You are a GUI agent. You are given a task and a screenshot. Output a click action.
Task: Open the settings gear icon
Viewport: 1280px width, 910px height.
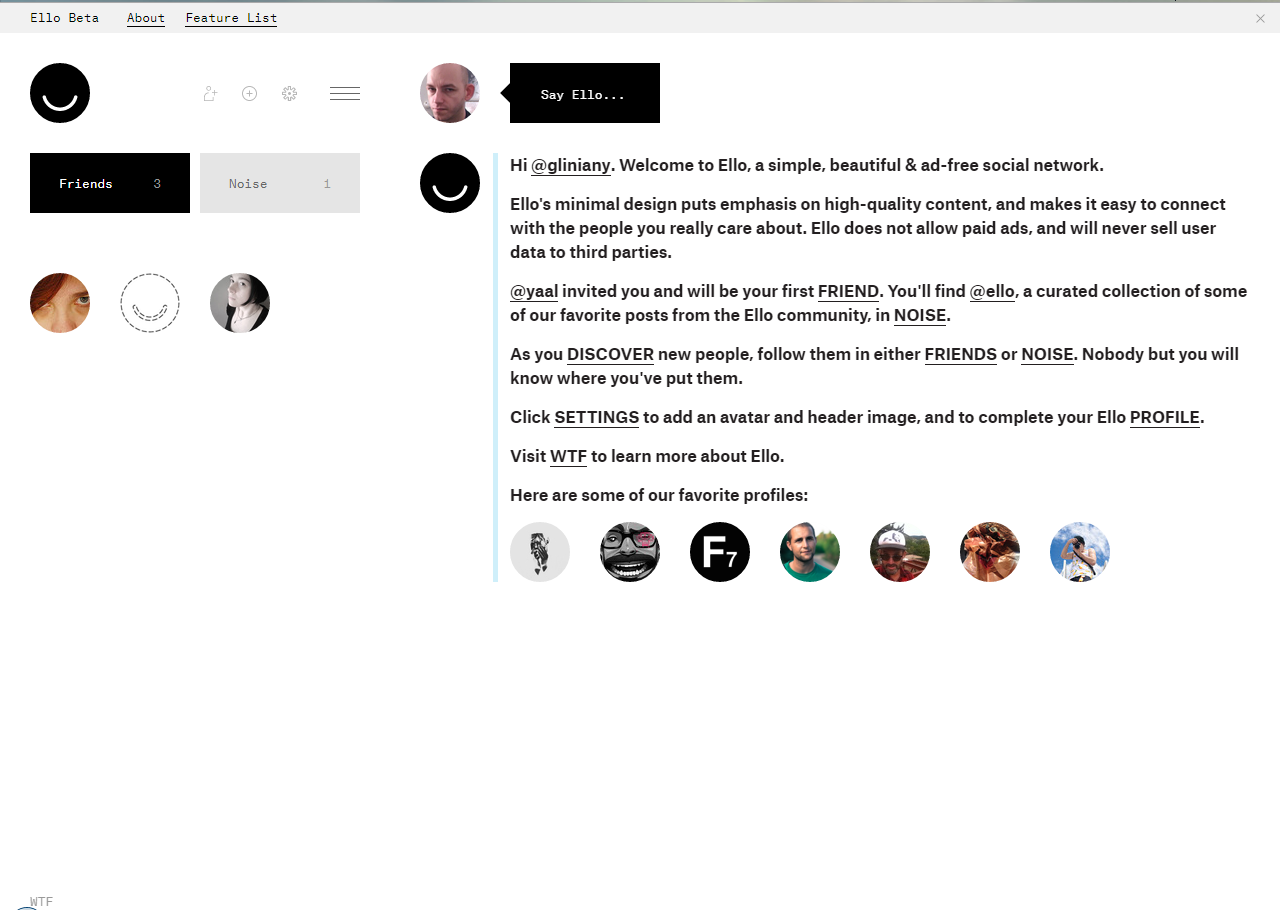pos(290,93)
